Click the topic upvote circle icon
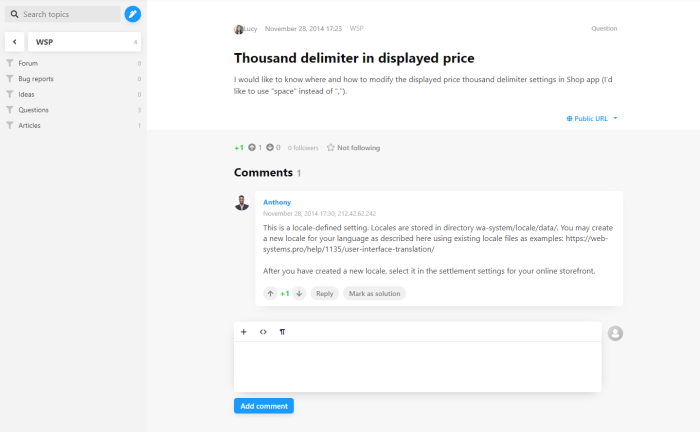 pyautogui.click(x=252, y=148)
